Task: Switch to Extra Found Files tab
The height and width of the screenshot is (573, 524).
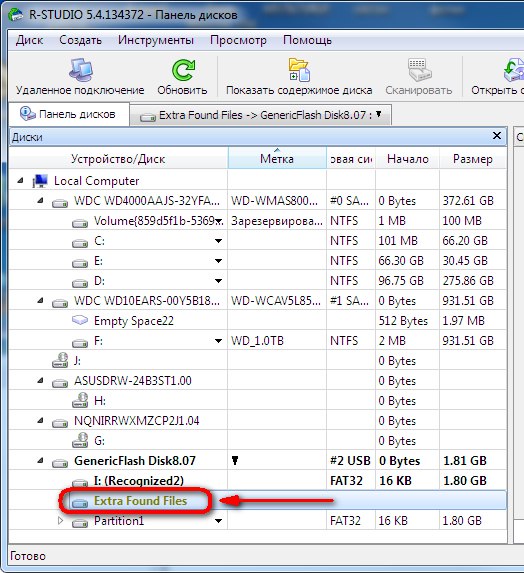Action: 261,115
